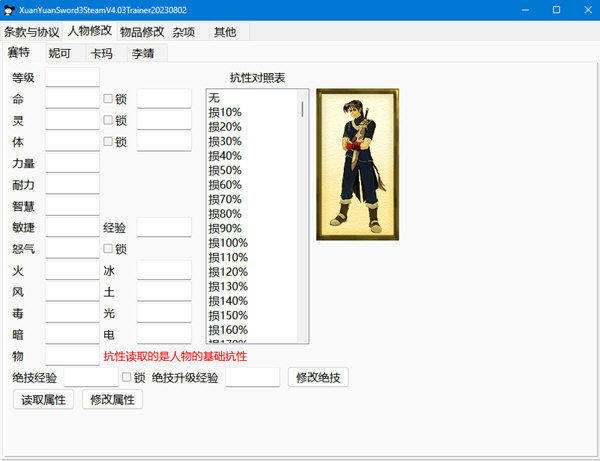Click the 毒 resistance field

click(72, 313)
